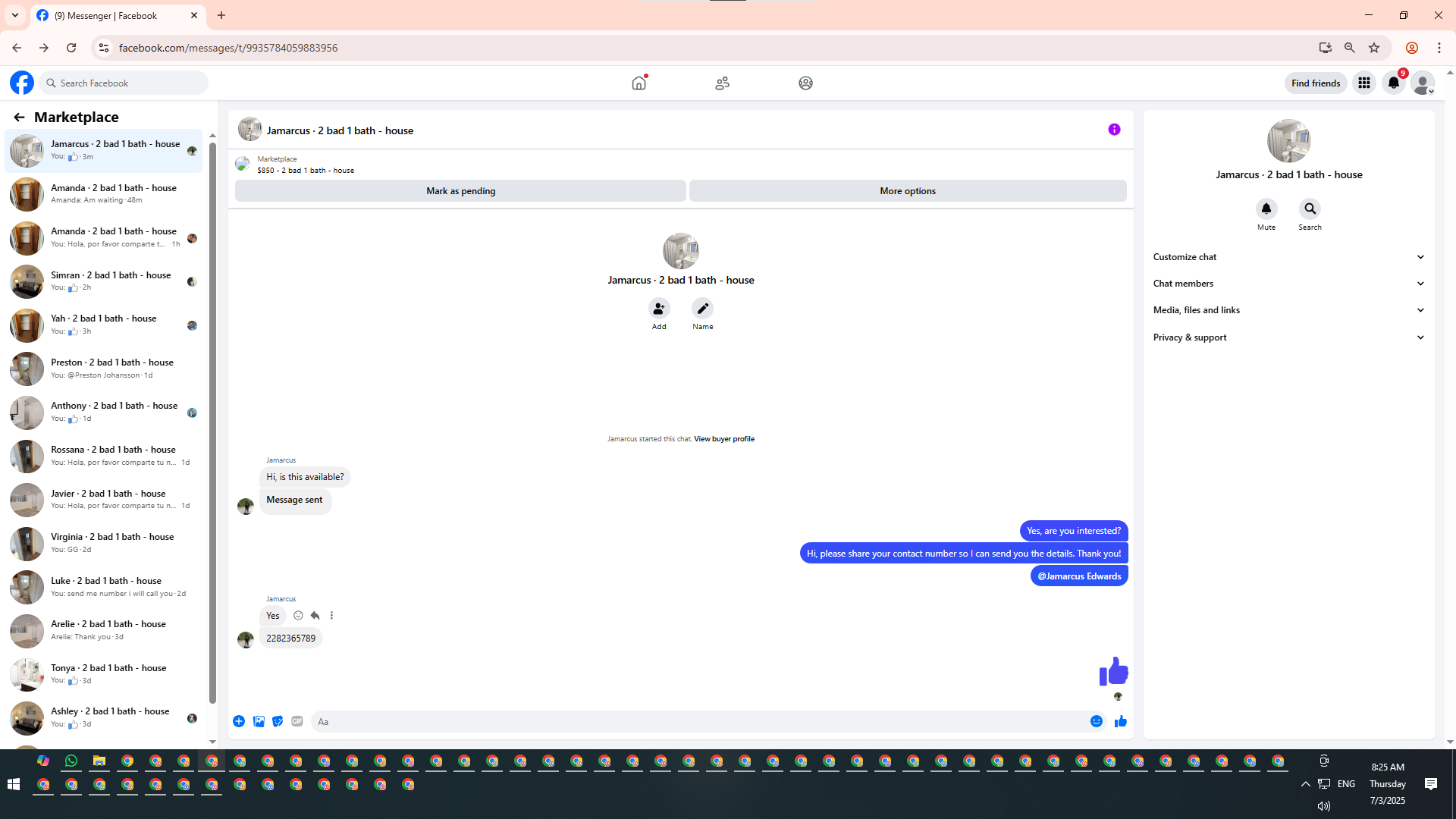Toggle conversation information panel icon

point(1114,130)
